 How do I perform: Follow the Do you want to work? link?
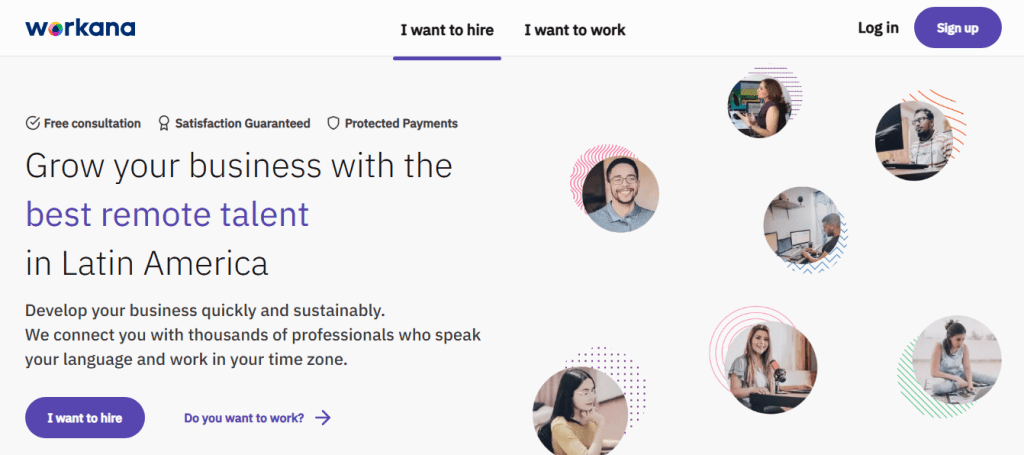click(x=244, y=418)
